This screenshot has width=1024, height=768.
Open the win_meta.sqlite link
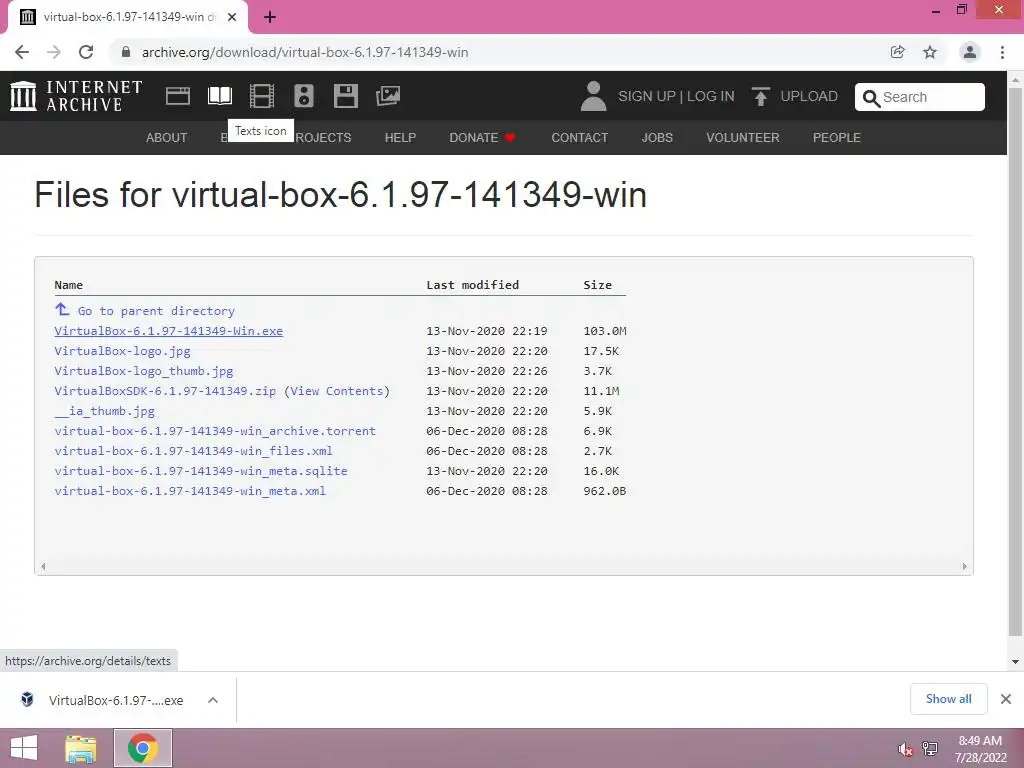click(200, 471)
